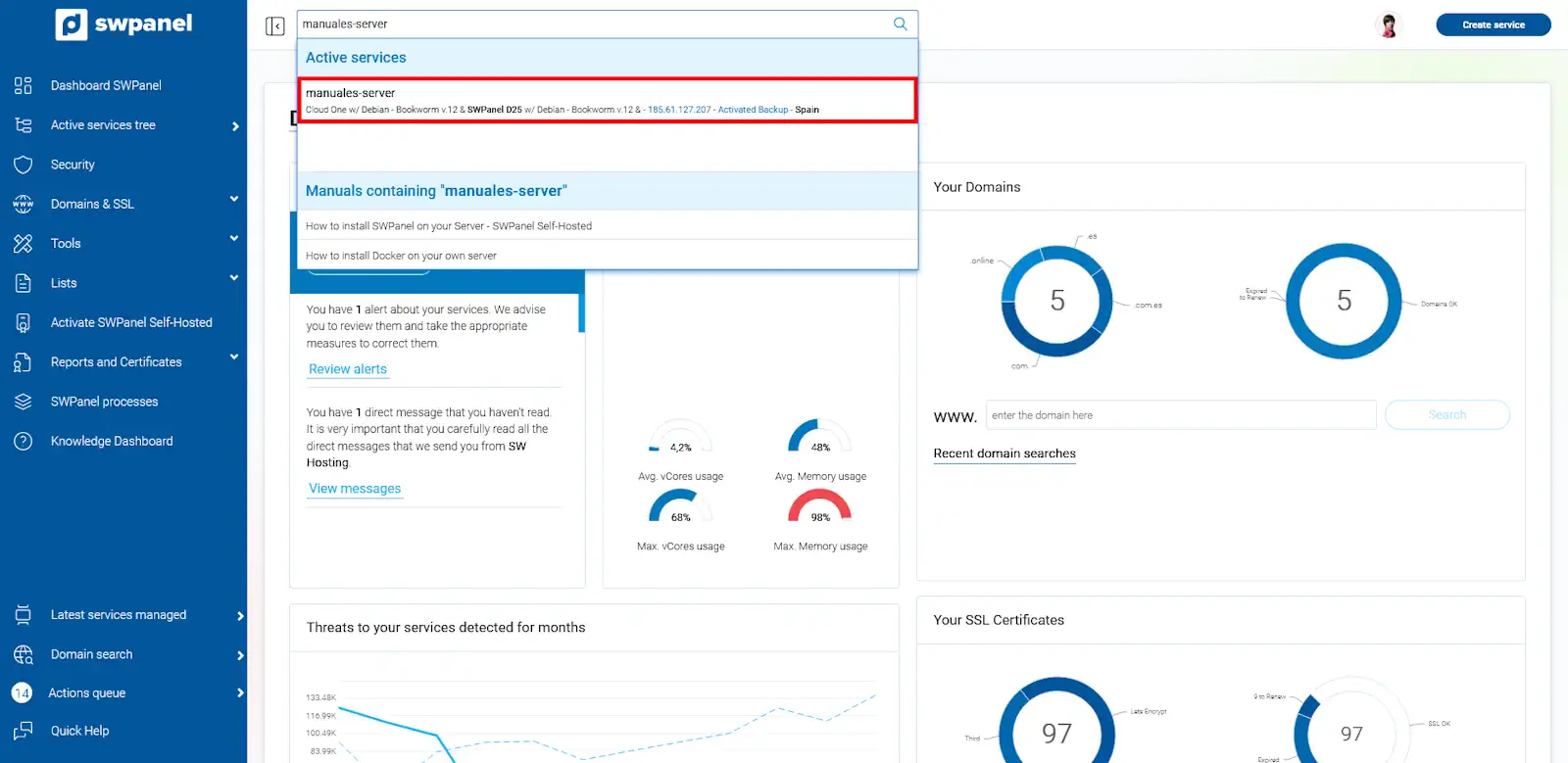
Task: Expand Latest services managed arrow
Action: pyautogui.click(x=240, y=616)
